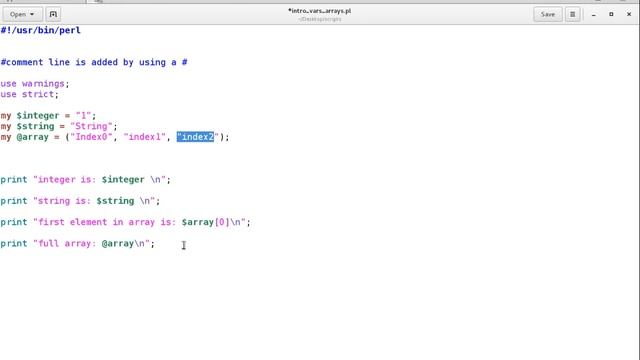Viewport: 640px width, 360px height.
Task: Click the highlighted "index2" selection
Action: point(196,137)
